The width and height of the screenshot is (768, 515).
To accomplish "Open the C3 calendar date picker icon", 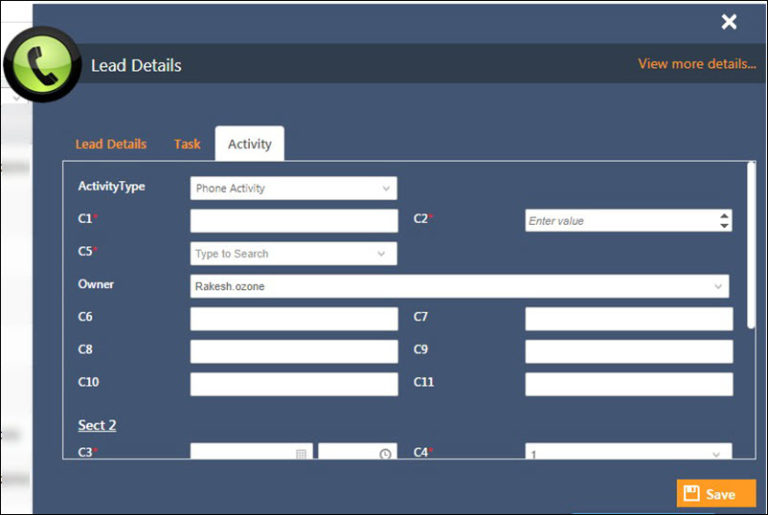I will 301,454.
